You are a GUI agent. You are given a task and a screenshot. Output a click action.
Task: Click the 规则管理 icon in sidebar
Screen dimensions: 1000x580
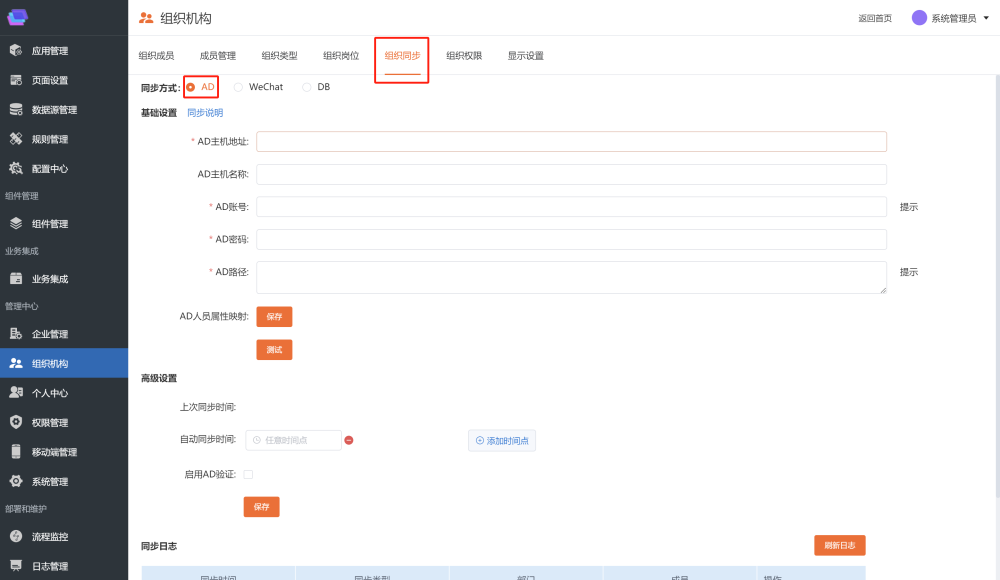(16, 139)
